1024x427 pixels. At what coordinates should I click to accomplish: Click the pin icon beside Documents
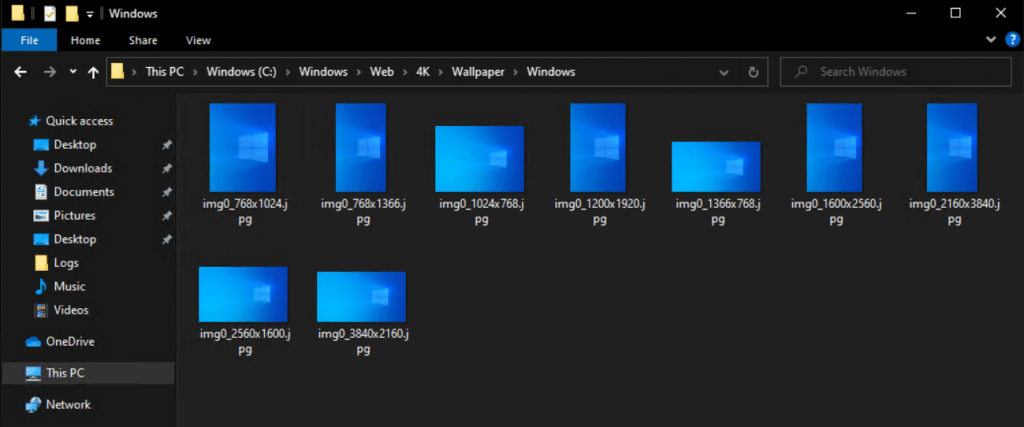[167, 192]
